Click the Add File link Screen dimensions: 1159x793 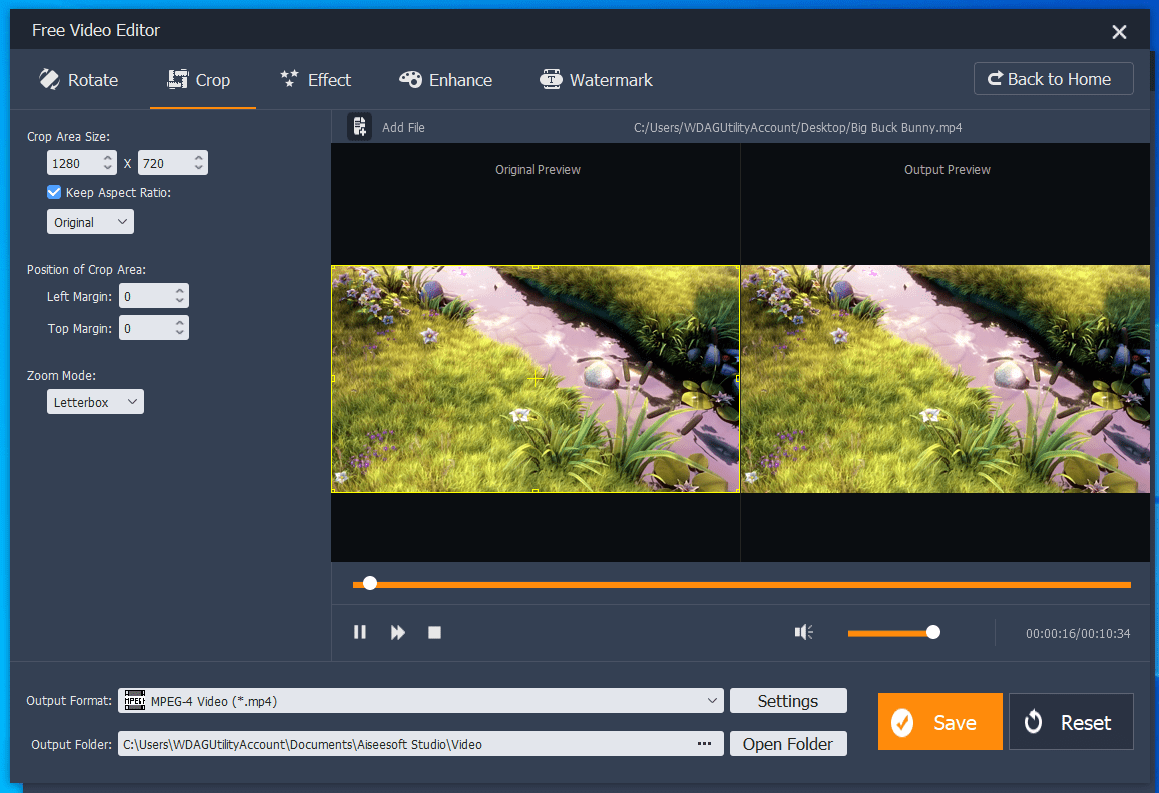click(403, 127)
